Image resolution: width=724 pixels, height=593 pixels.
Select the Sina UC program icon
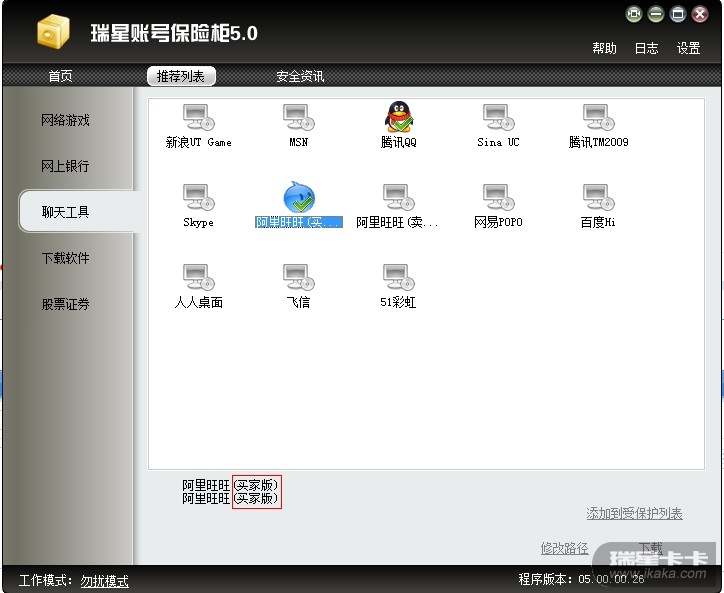point(498,117)
